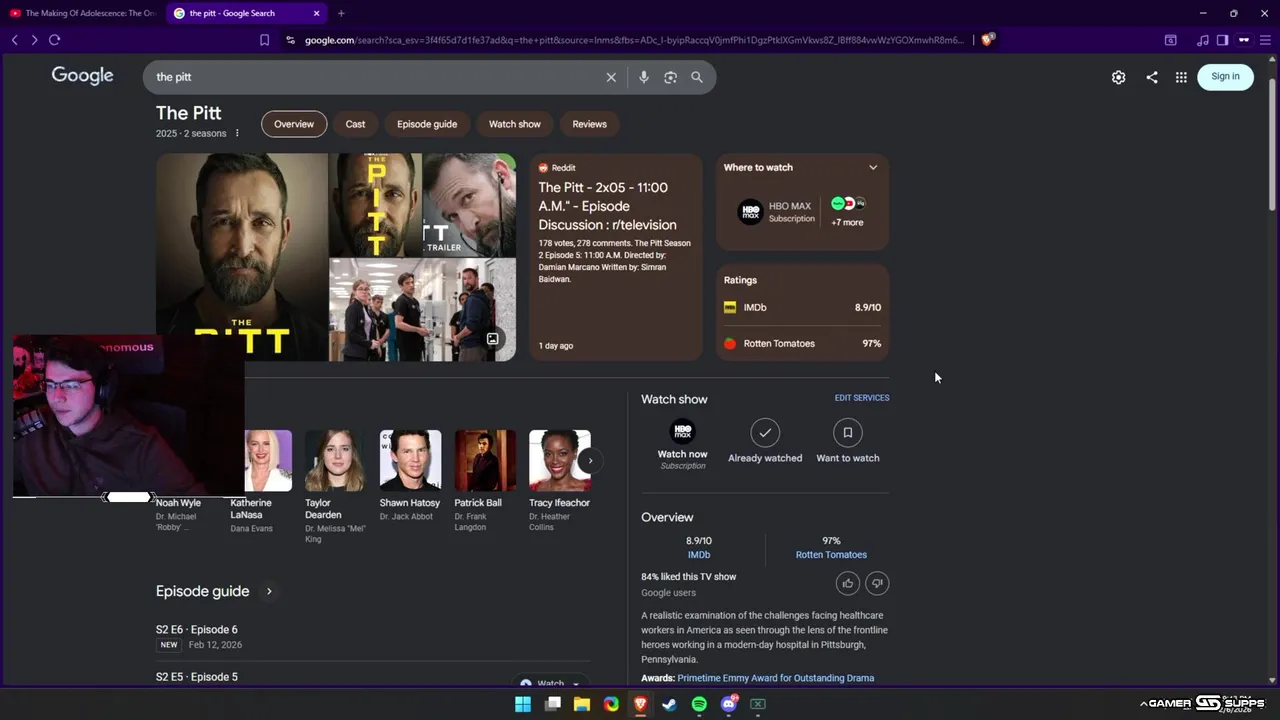Open the private window sunglasses icon
This screenshot has width=1280, height=720.
(x=1244, y=40)
